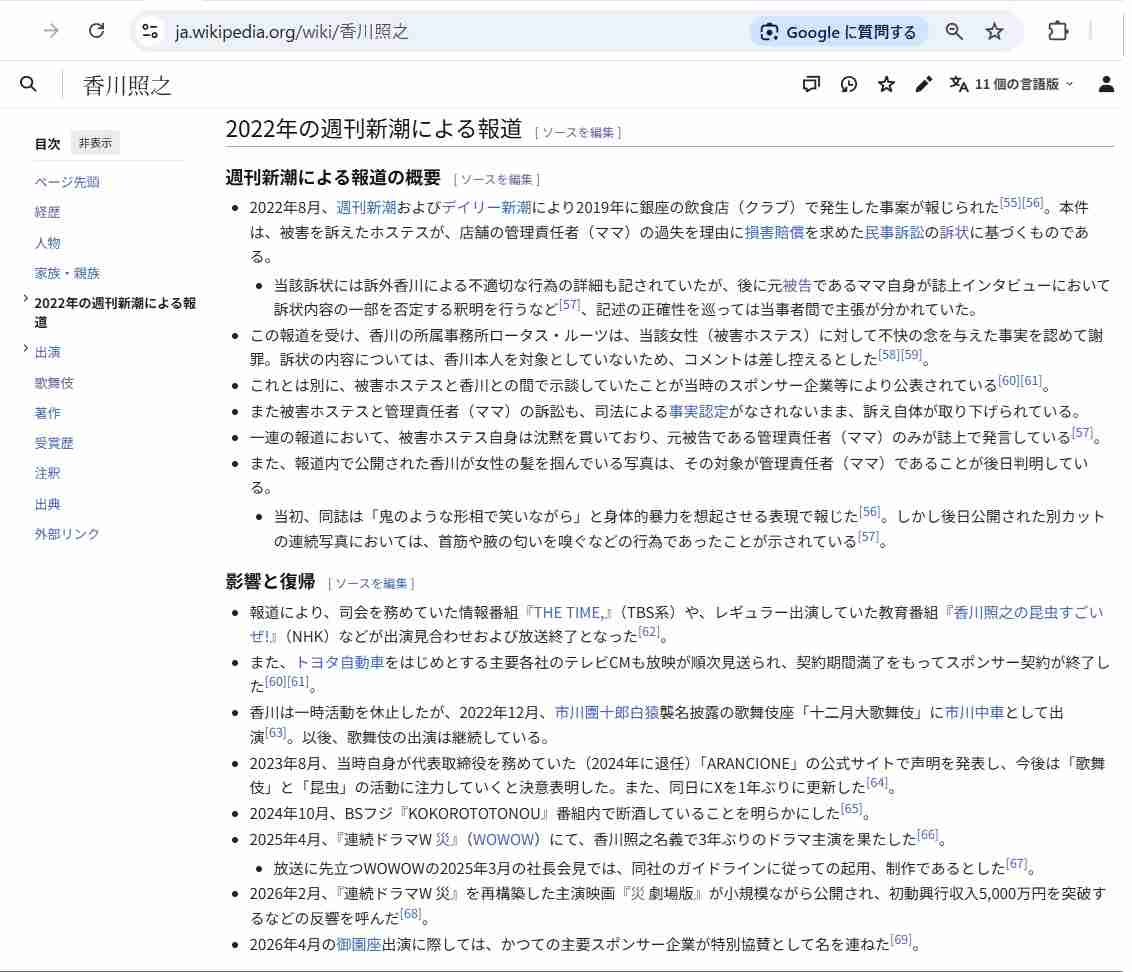Open the user account icon menu
This screenshot has width=1132, height=972.
pos(1106,84)
